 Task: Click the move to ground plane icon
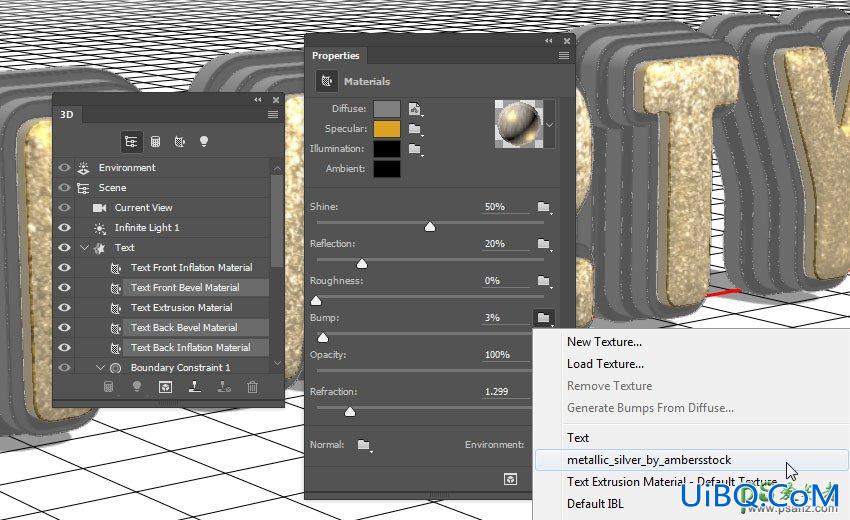click(x=195, y=387)
